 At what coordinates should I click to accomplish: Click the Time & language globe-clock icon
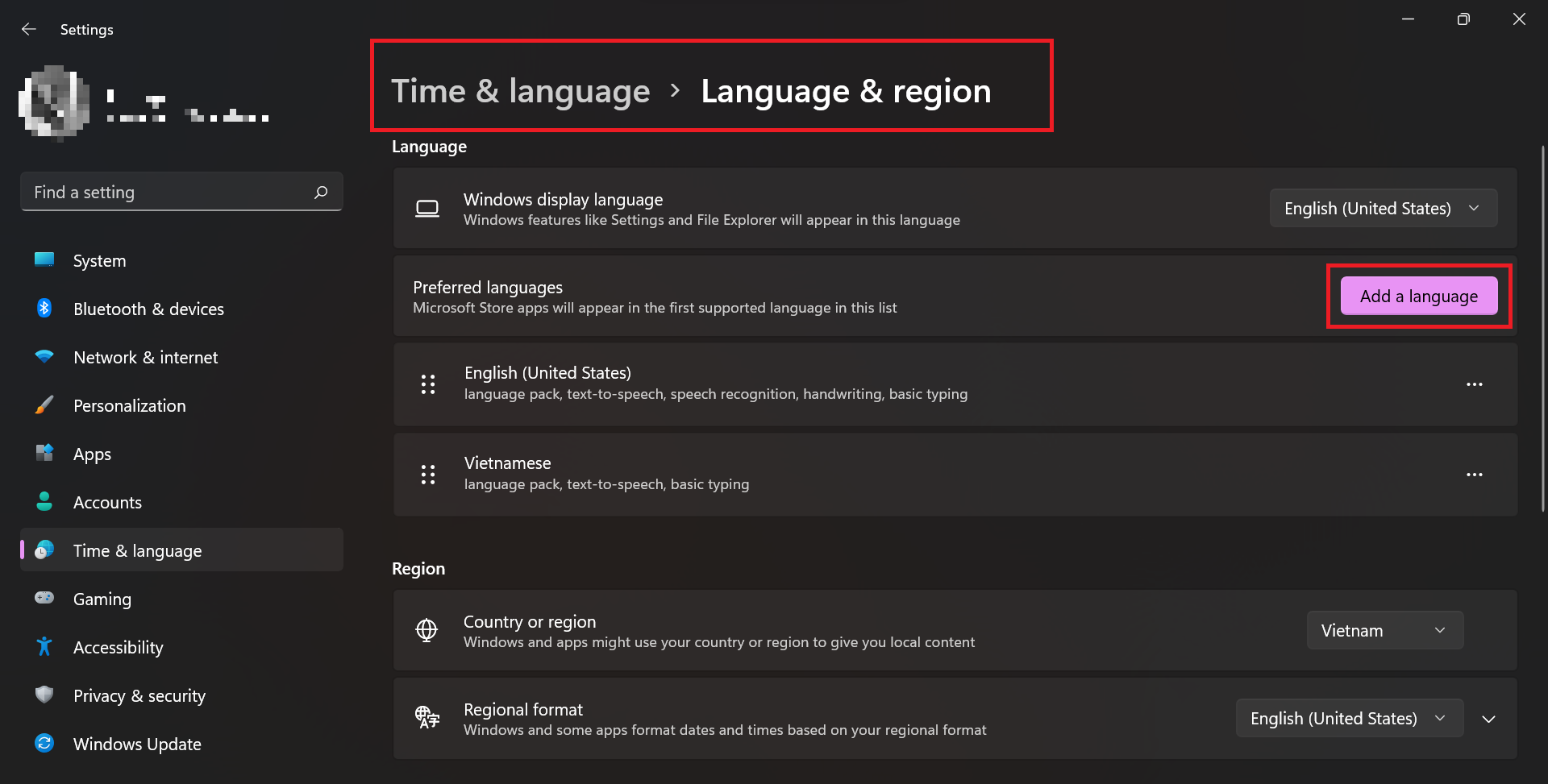tap(44, 550)
